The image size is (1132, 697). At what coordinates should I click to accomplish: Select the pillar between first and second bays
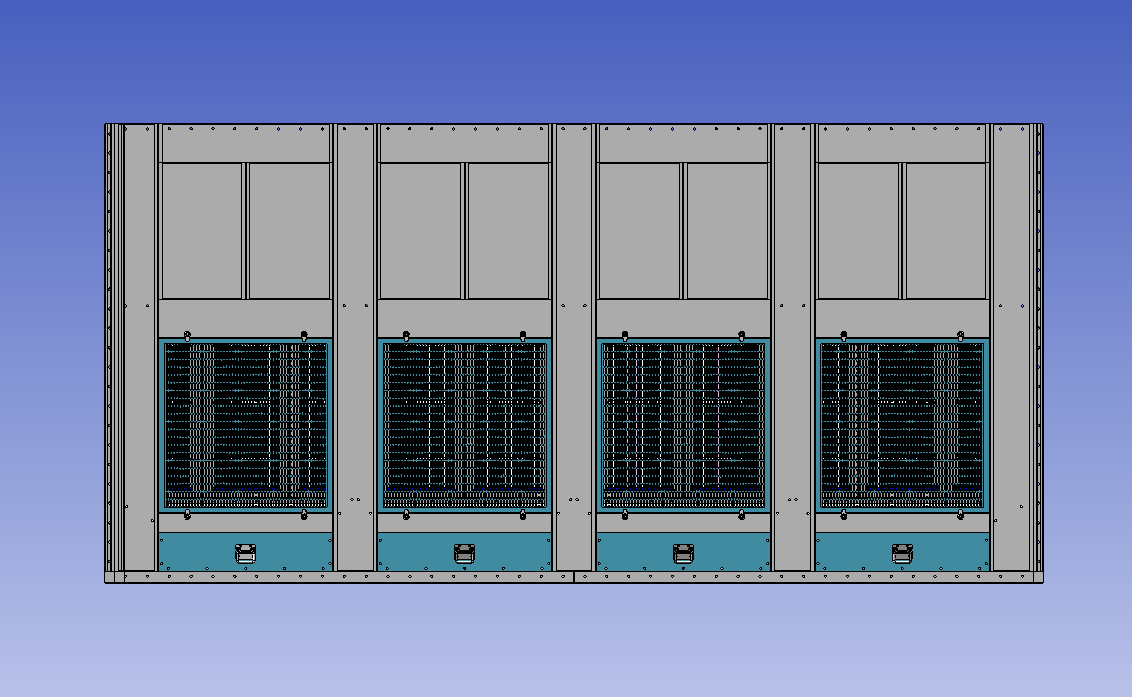[x=355, y=347]
